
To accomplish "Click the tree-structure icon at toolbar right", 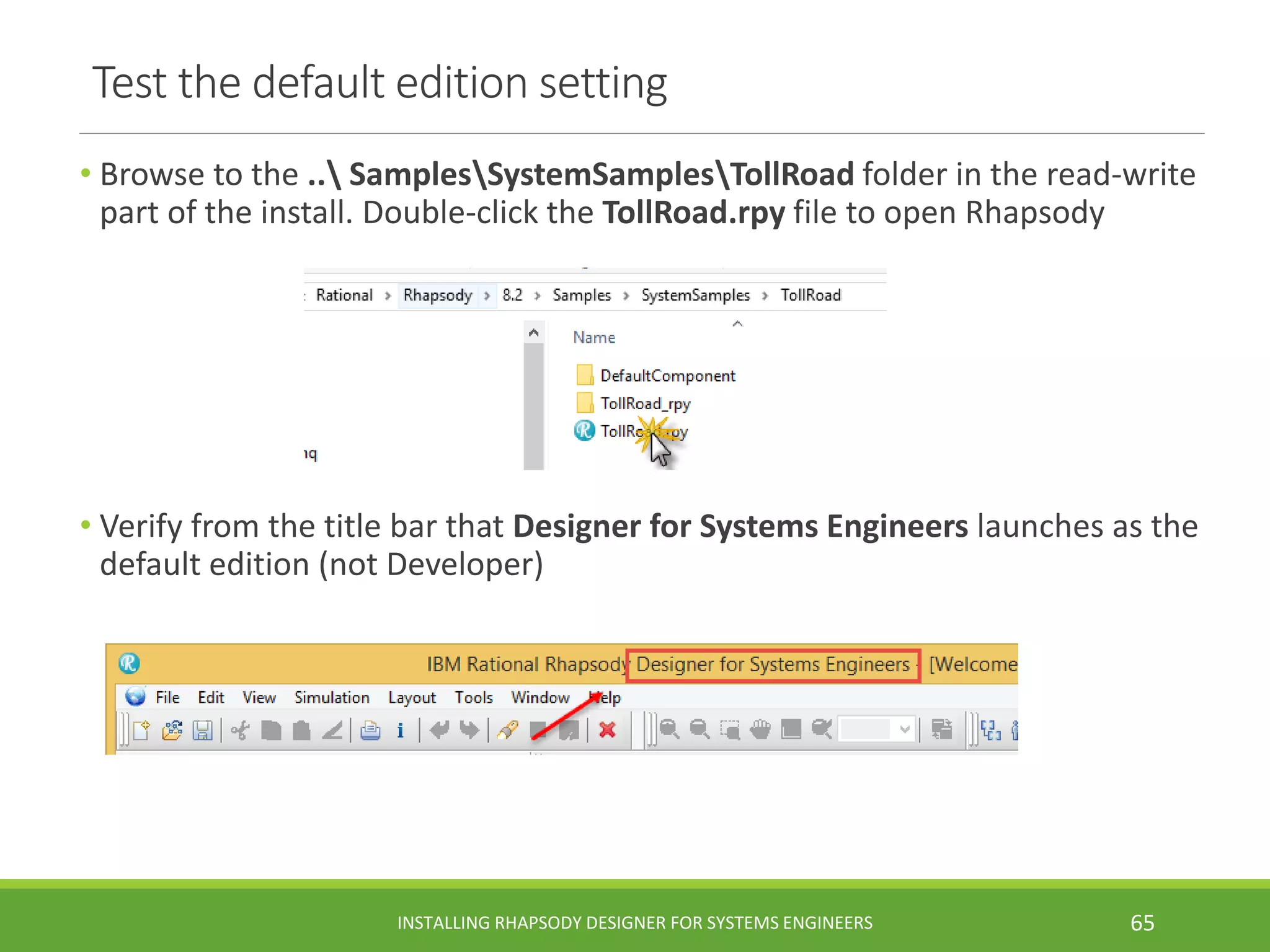I will pos(991,730).
